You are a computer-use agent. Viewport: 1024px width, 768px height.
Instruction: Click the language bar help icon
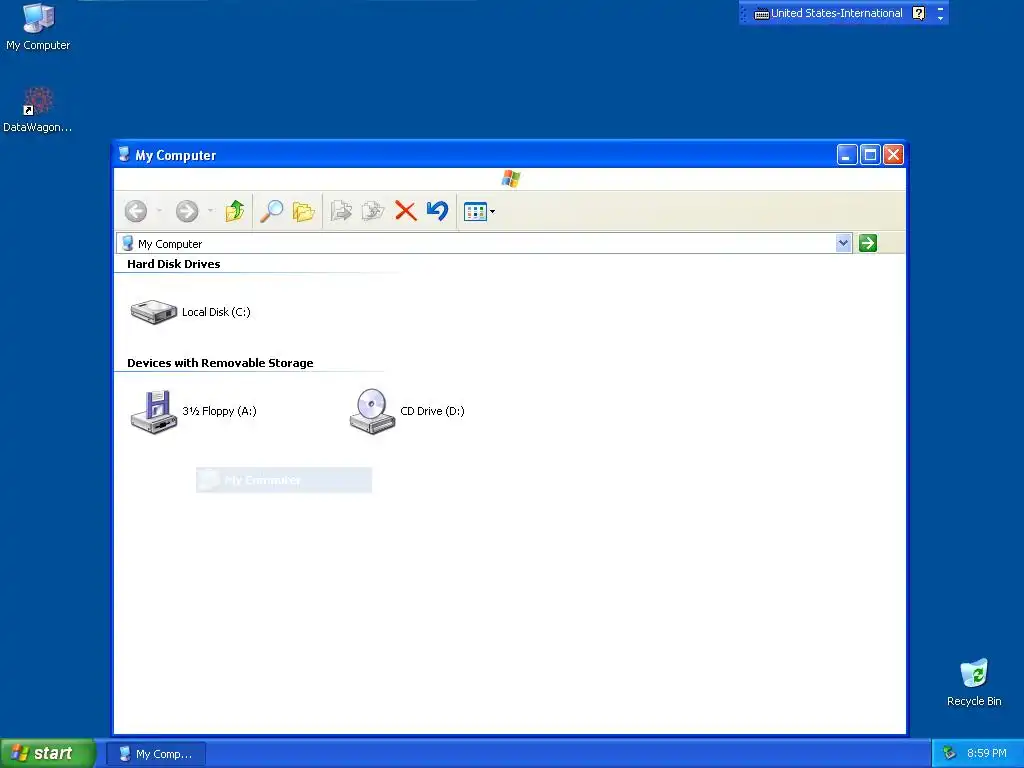click(918, 13)
